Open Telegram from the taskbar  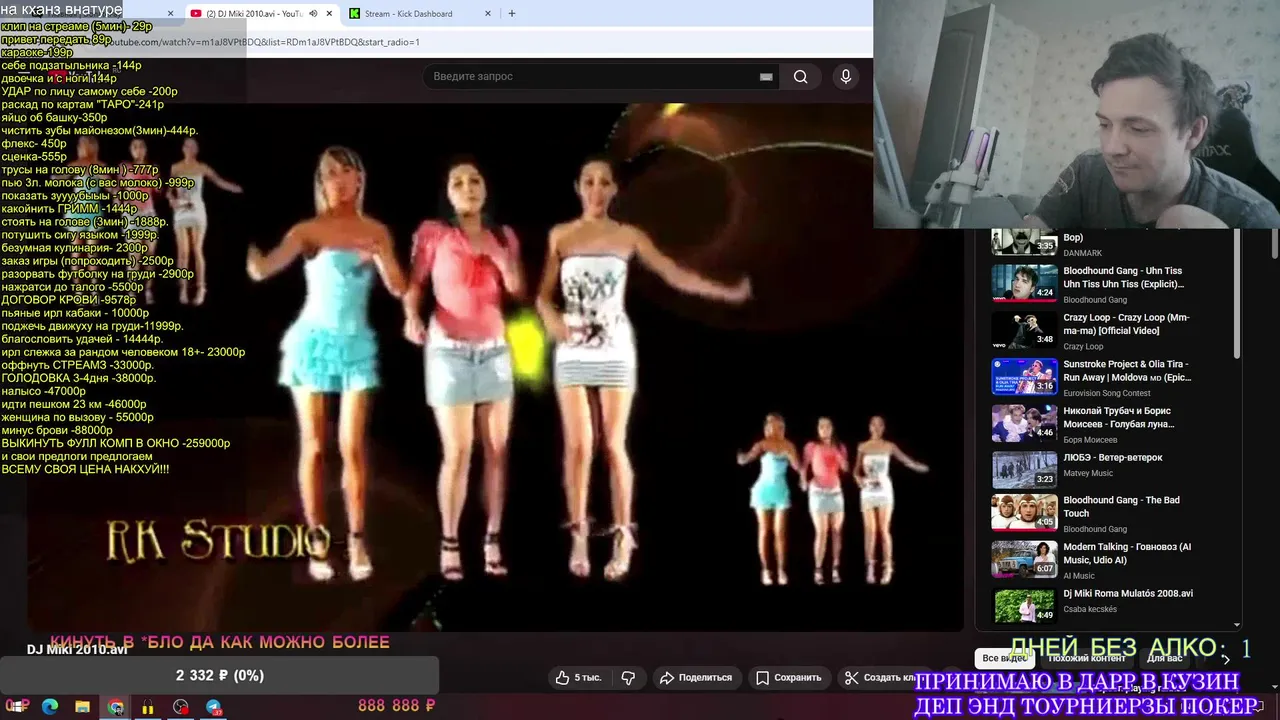(214, 707)
